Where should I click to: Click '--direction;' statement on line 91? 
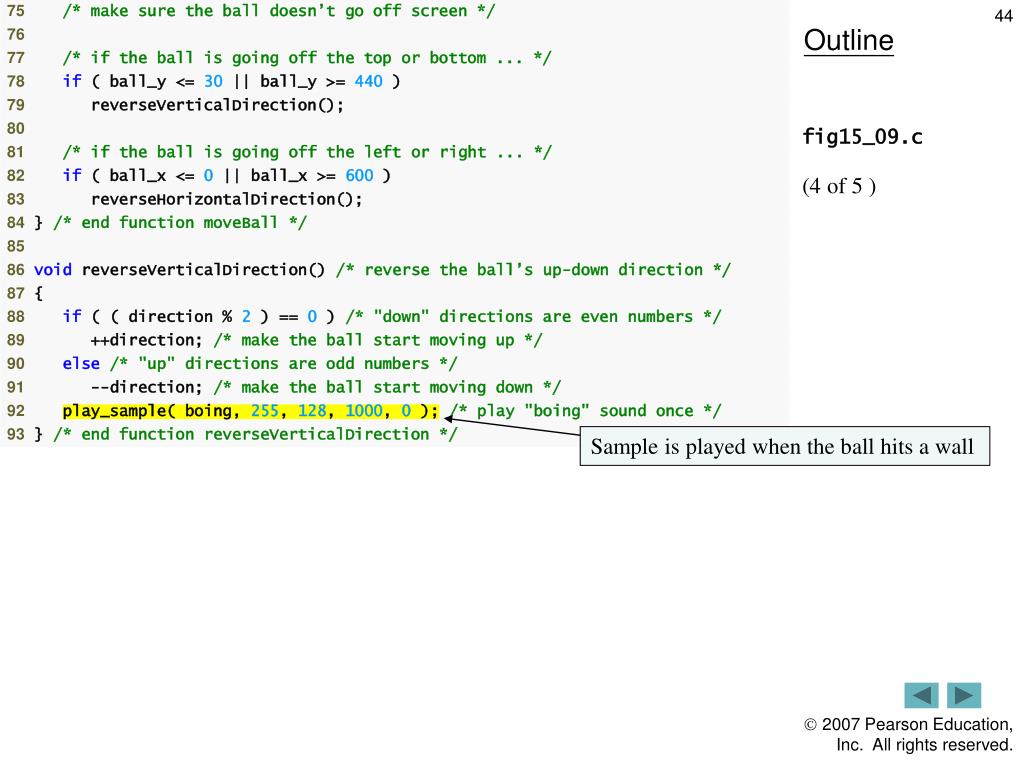pos(147,387)
